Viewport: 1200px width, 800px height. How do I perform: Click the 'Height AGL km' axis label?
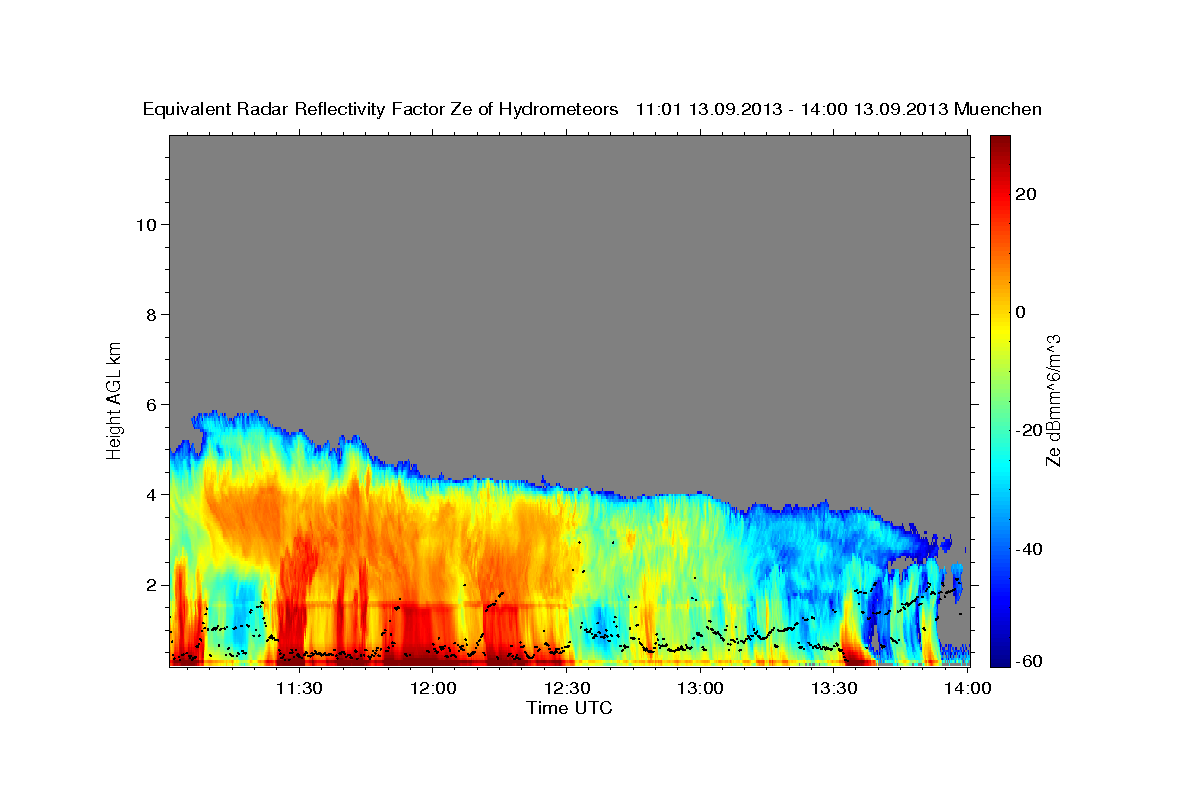114,399
